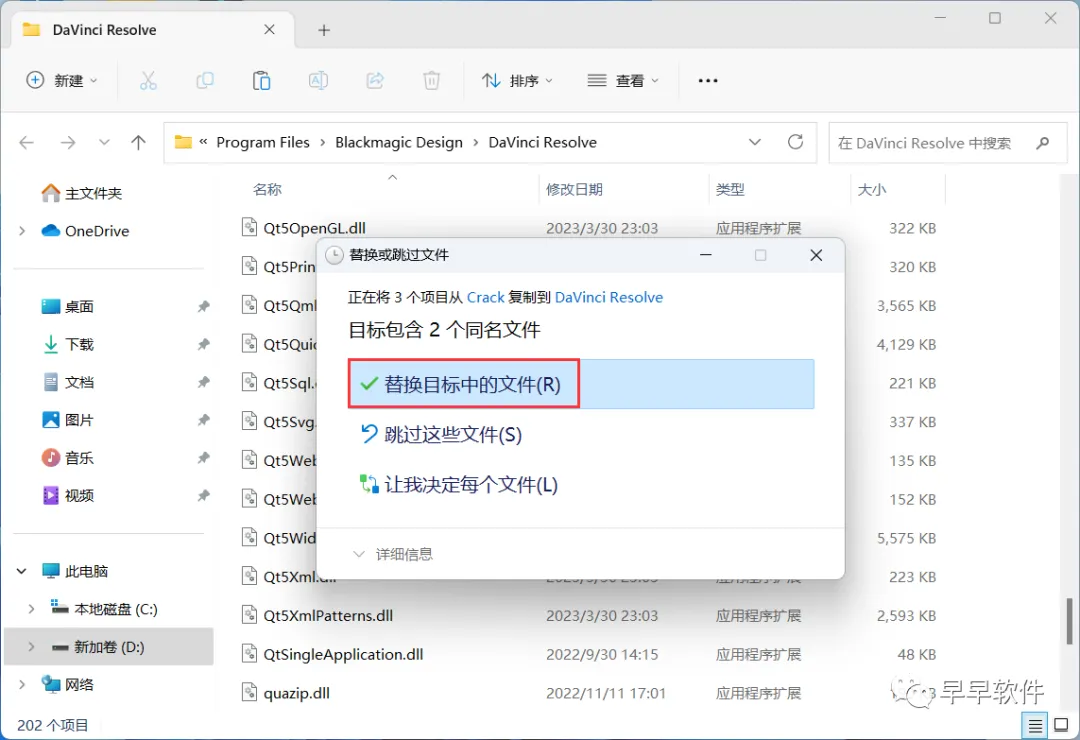Go up one folder level arrow
1080x740 pixels.
click(x=138, y=143)
